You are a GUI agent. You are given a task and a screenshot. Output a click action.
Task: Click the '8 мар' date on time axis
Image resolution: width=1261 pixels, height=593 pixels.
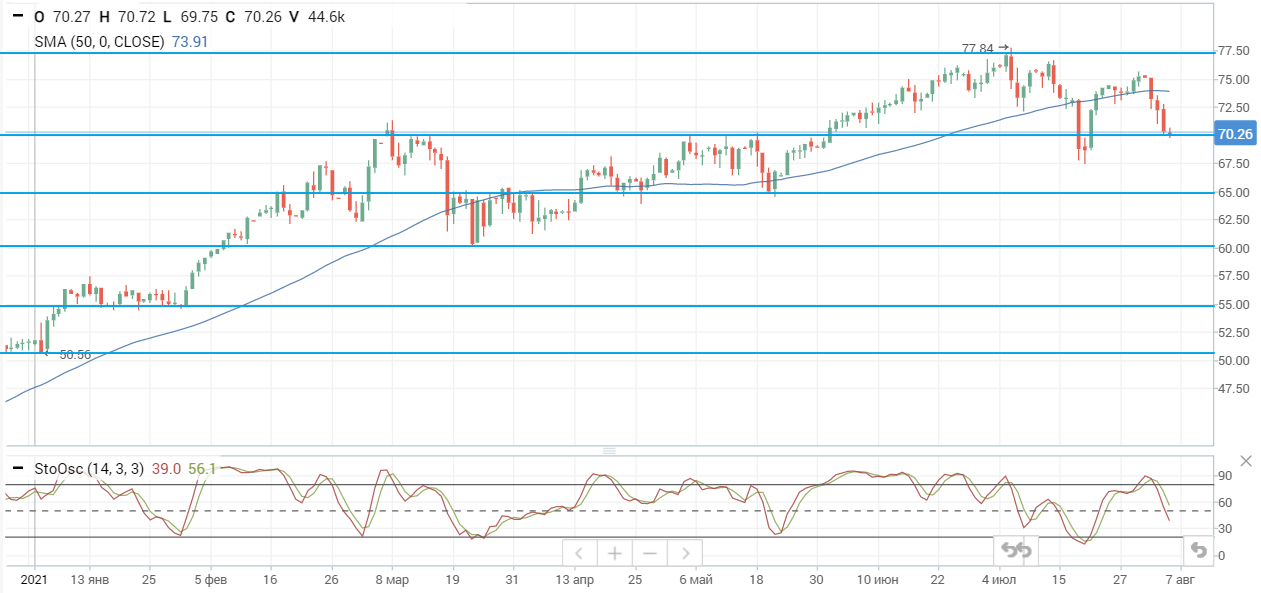(392, 579)
